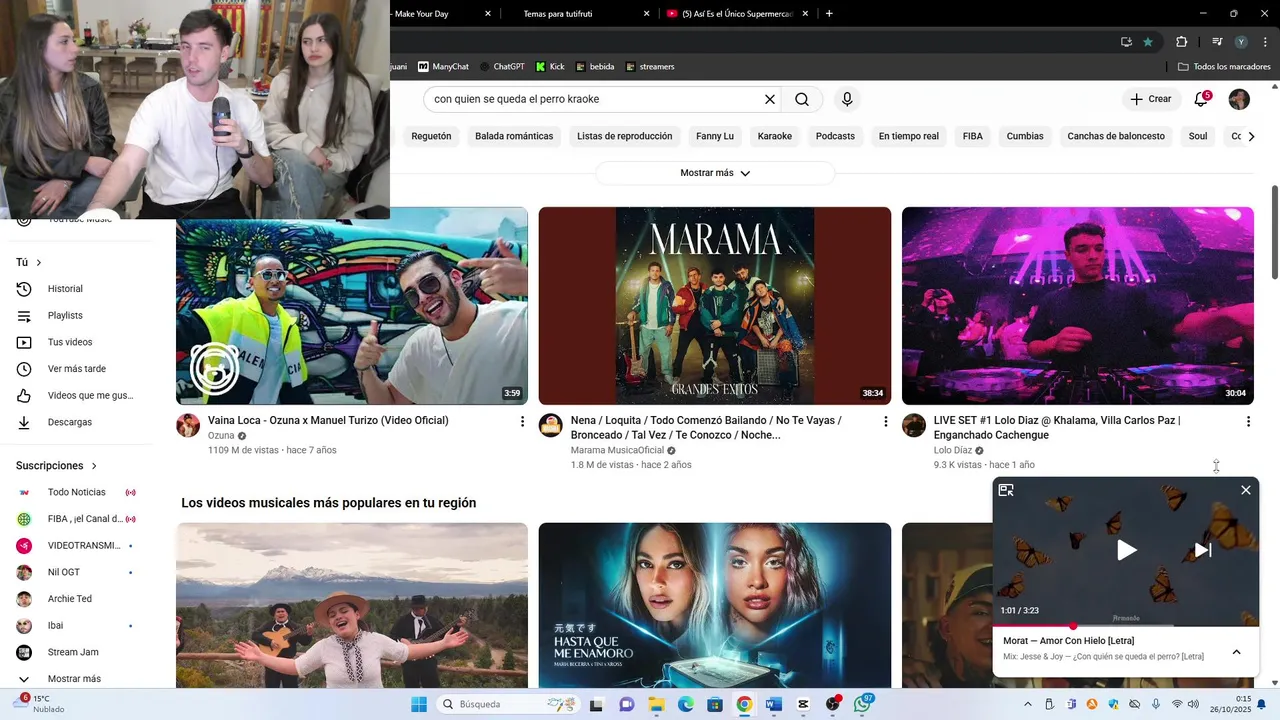Start voice search with microphone icon
The height and width of the screenshot is (720, 1280).
click(x=847, y=99)
